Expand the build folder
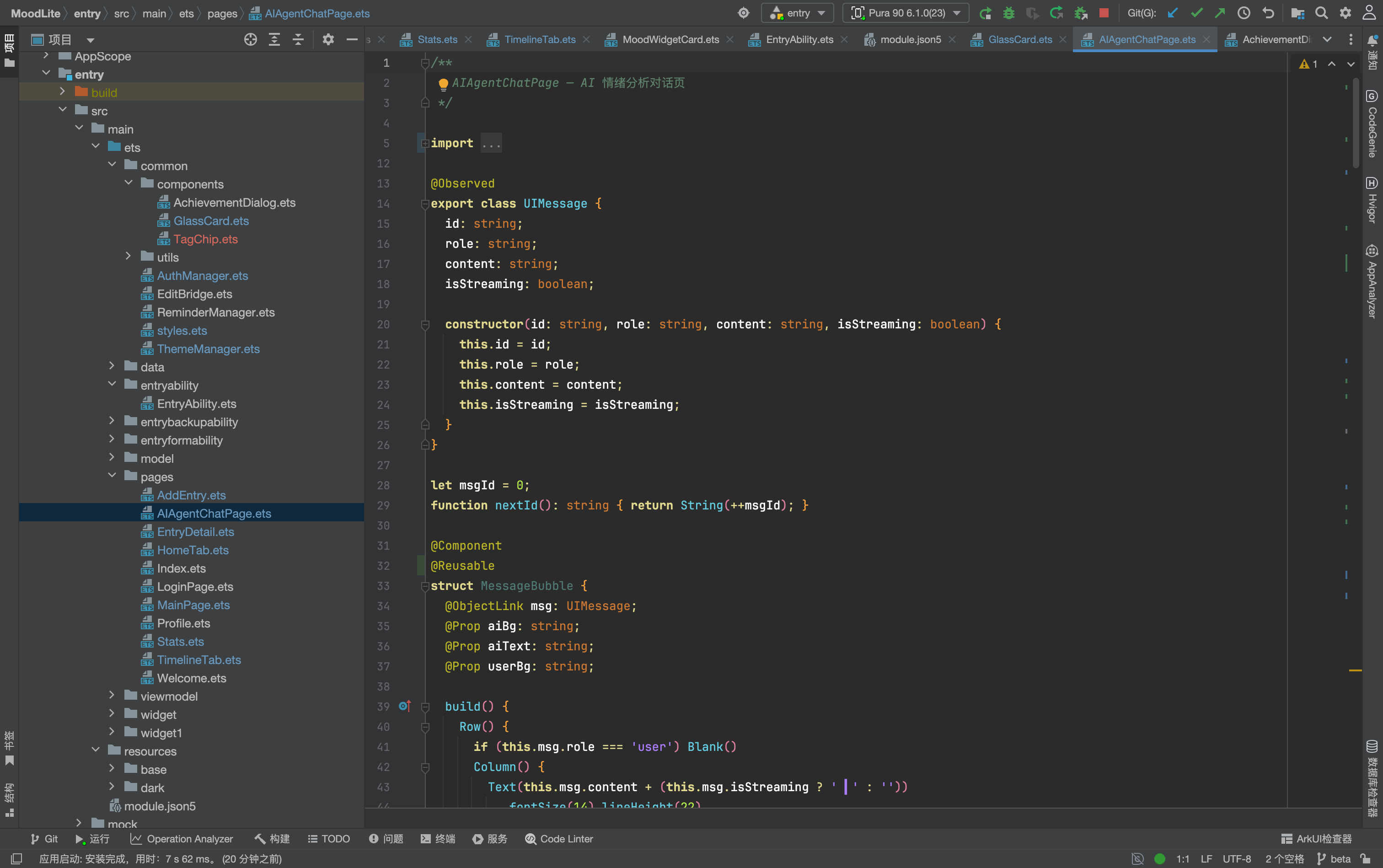1383x868 pixels. [x=63, y=92]
